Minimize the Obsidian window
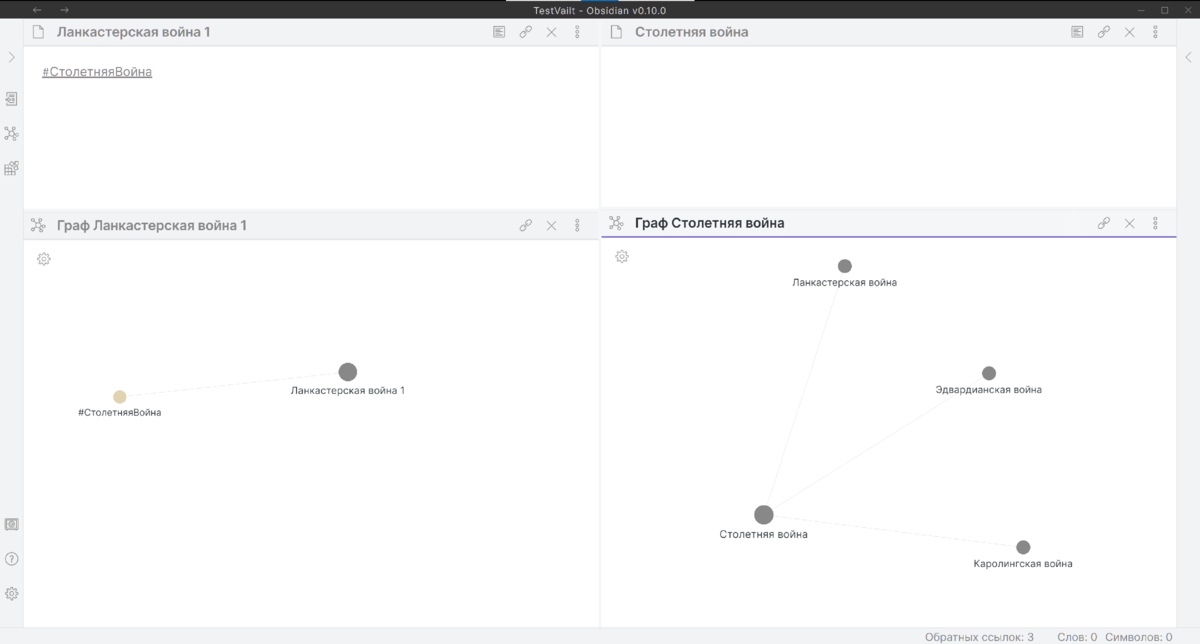Screen dimensions: 1200x644 pyautogui.click(x=1139, y=9)
